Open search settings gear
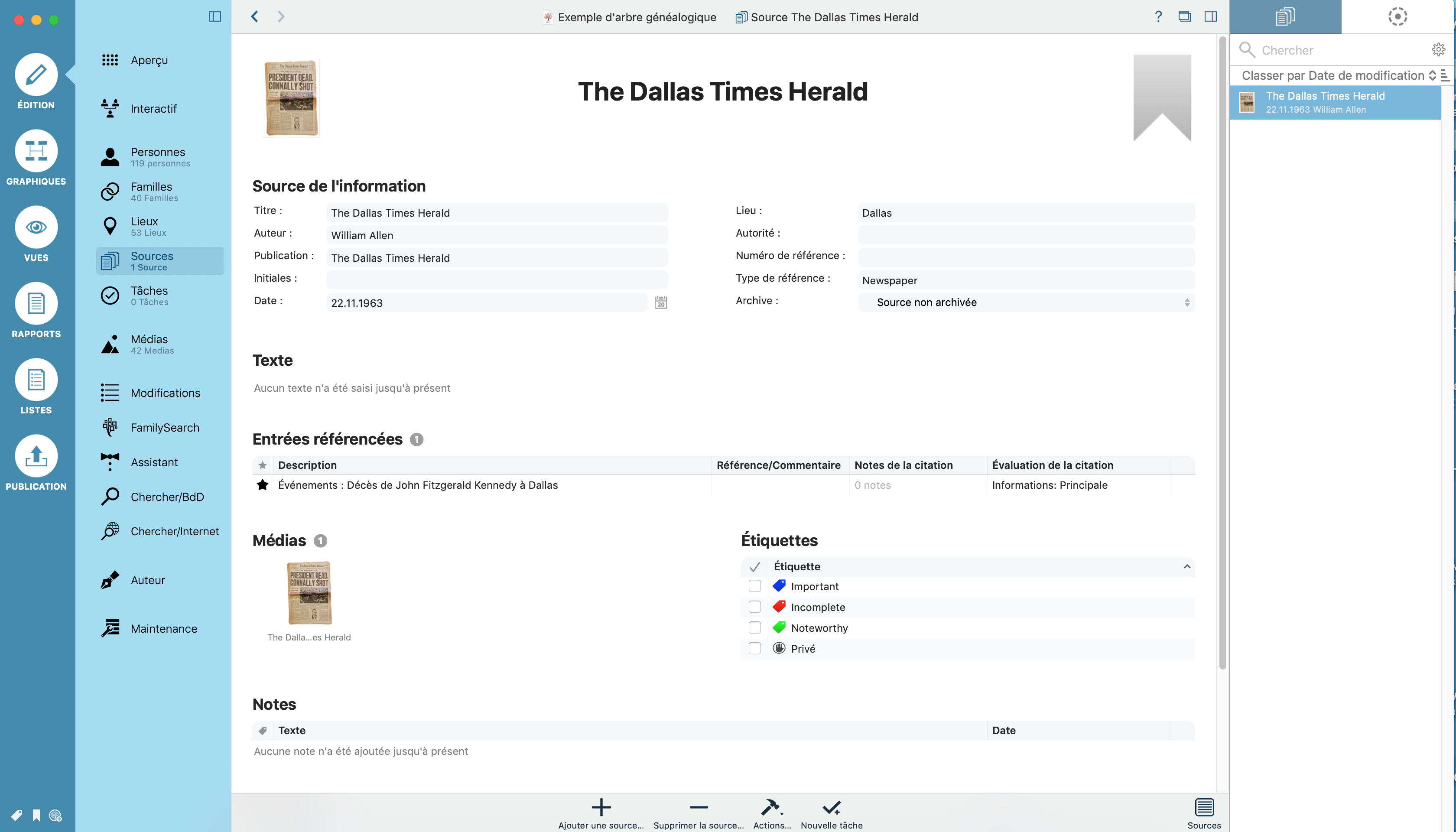Screen dimensions: 1456x832 tap(1438, 50)
